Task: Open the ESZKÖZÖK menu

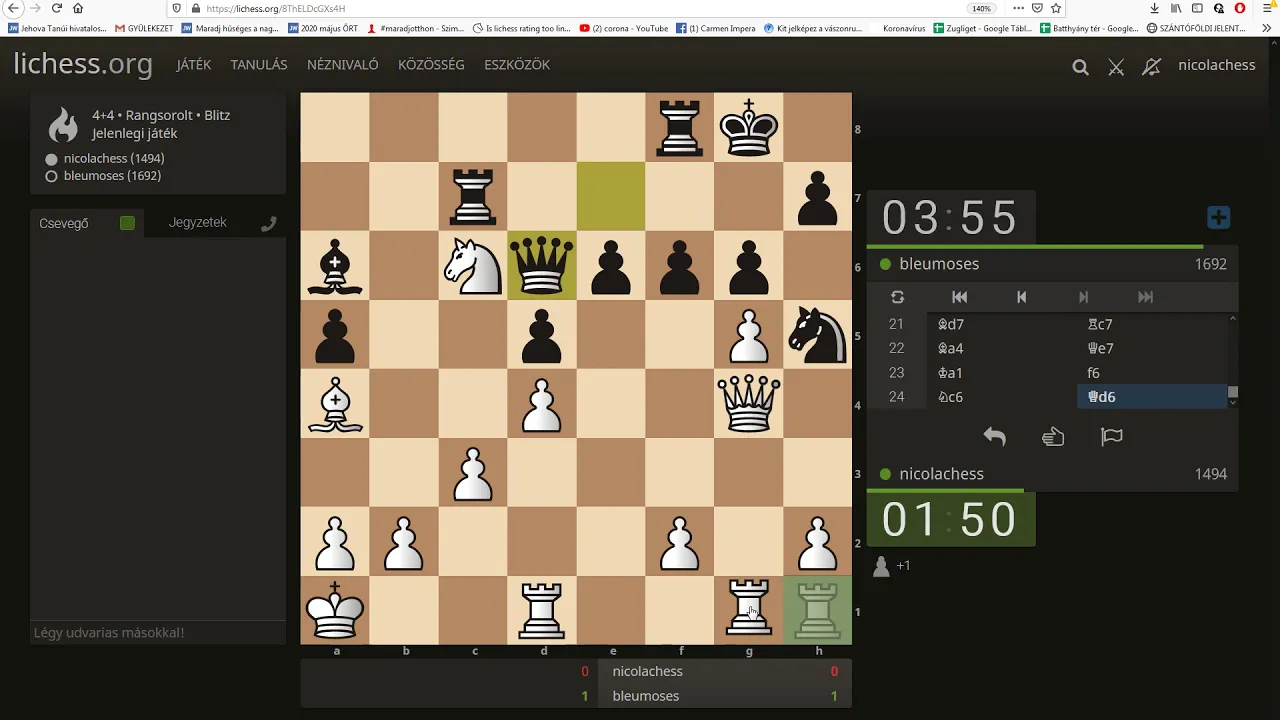Action: tap(517, 65)
